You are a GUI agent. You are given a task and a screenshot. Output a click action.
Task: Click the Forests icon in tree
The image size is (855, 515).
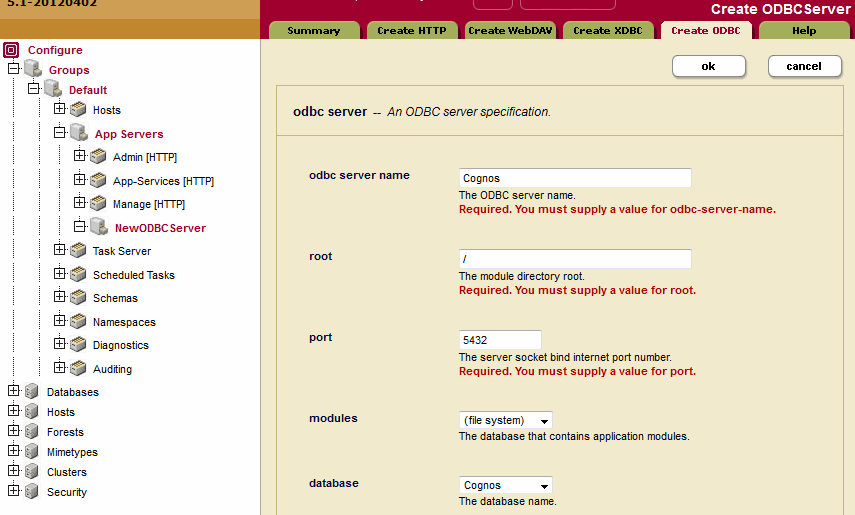click(32, 432)
